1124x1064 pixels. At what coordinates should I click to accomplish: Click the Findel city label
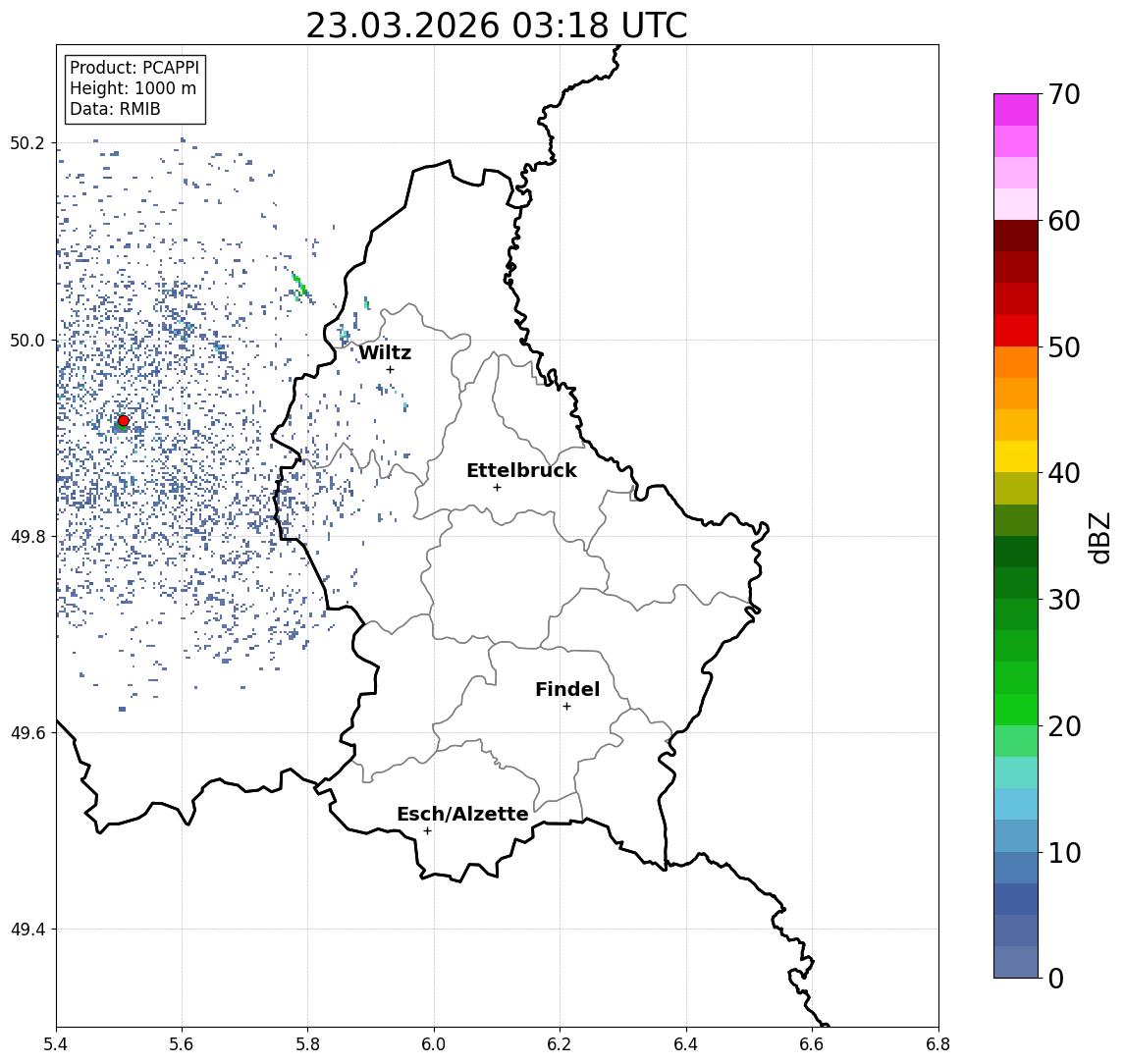point(567,689)
